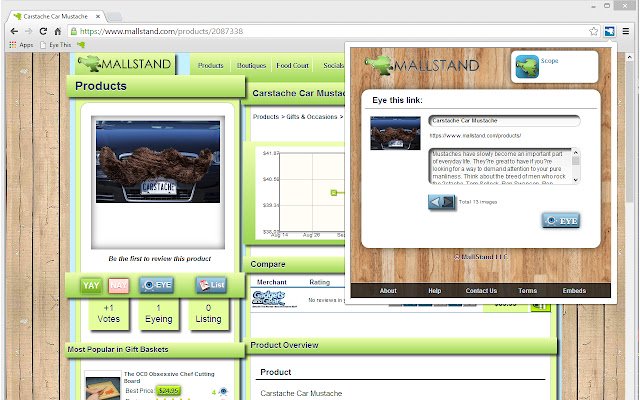Select the Carstache Car Mustache browser tab

click(55, 16)
